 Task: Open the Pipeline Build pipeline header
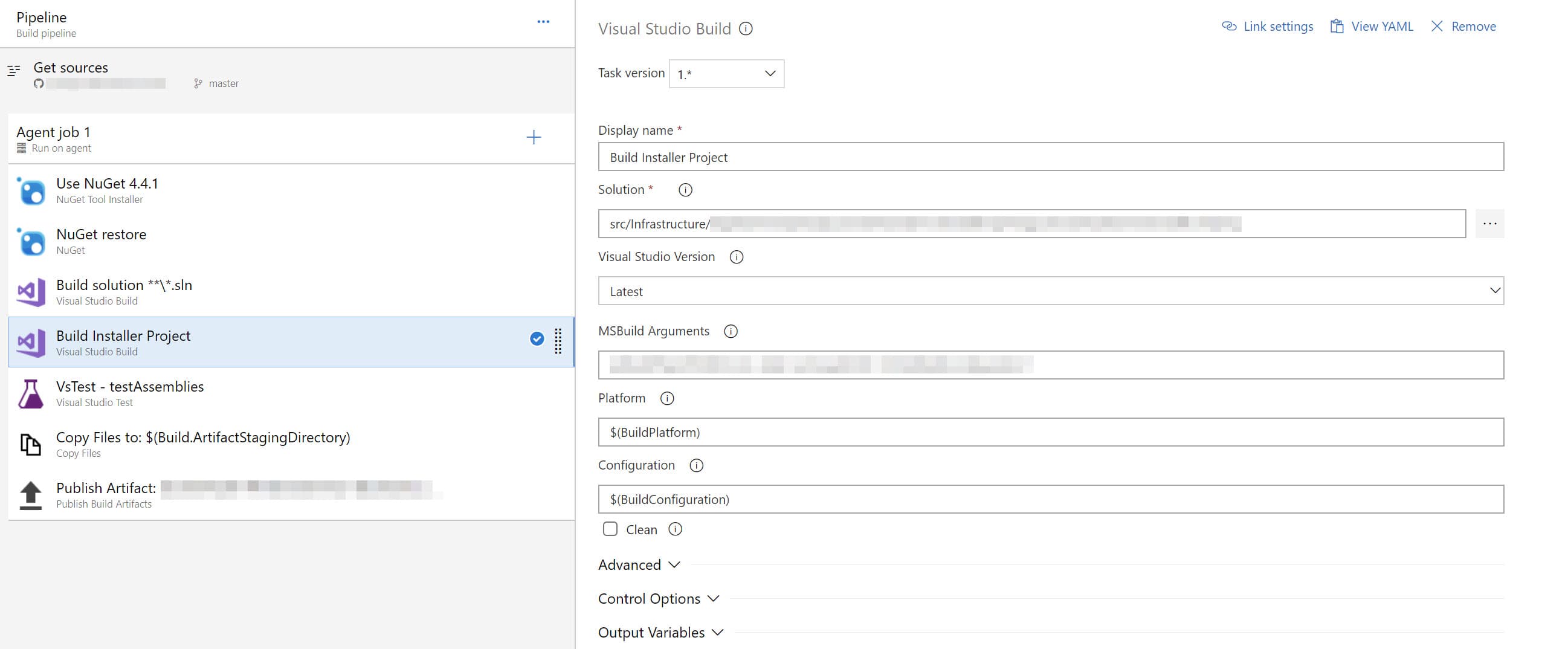coord(287,24)
